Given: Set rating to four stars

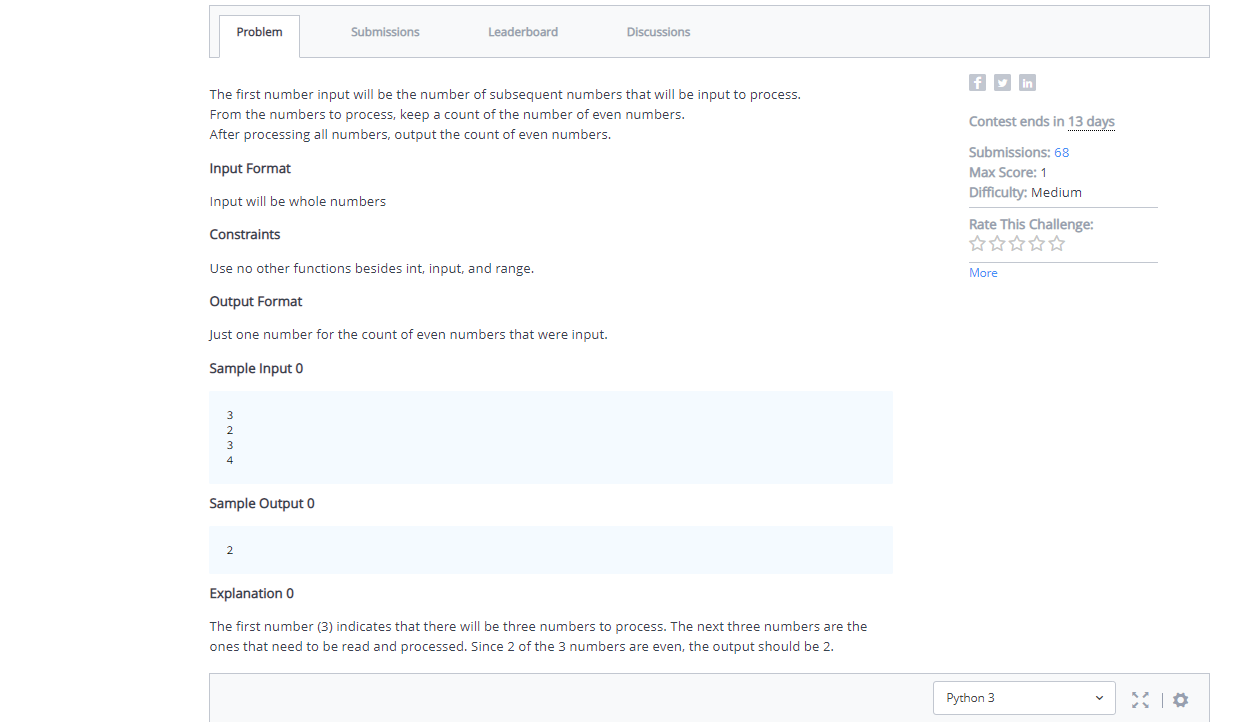Looking at the screenshot, I should coord(1036,243).
